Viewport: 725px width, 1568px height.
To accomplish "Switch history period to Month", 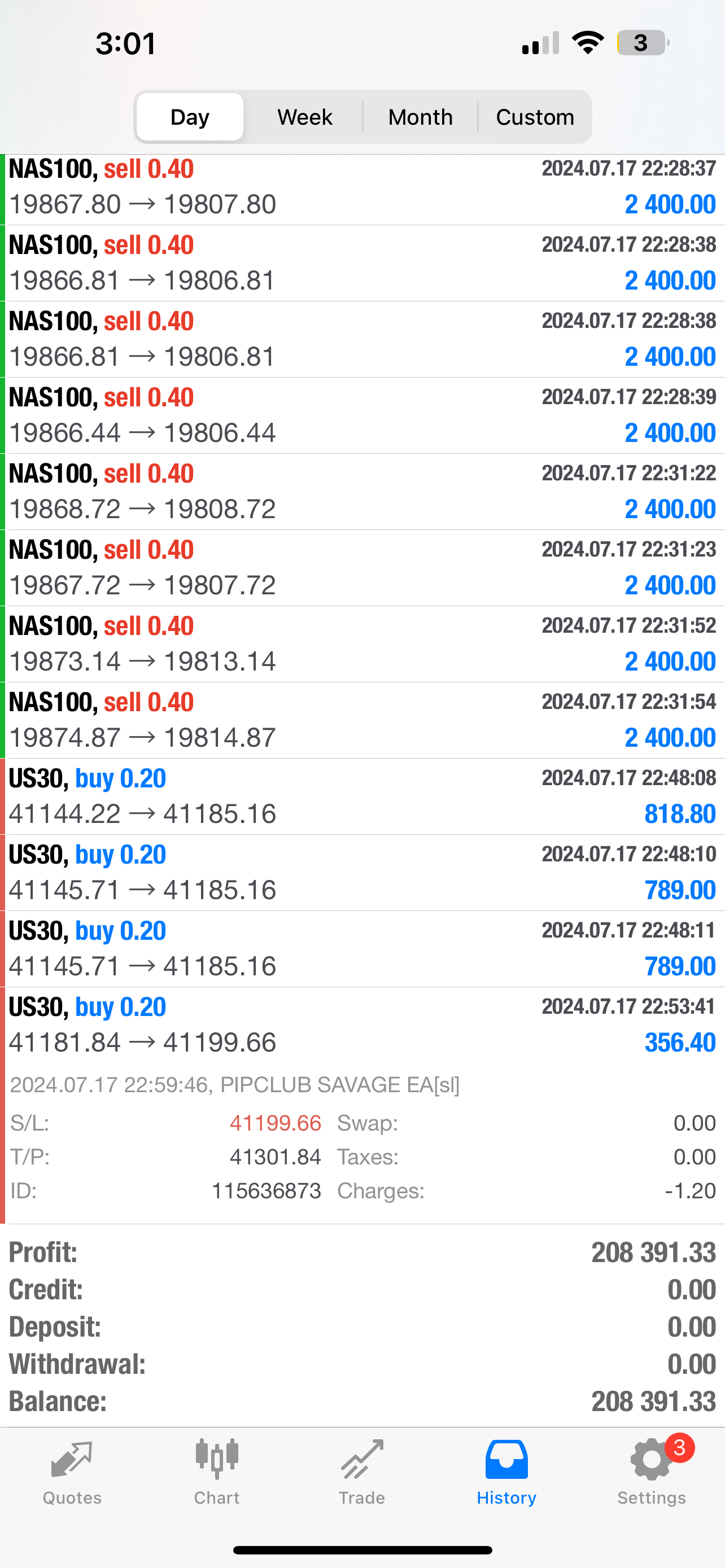I will coord(421,117).
